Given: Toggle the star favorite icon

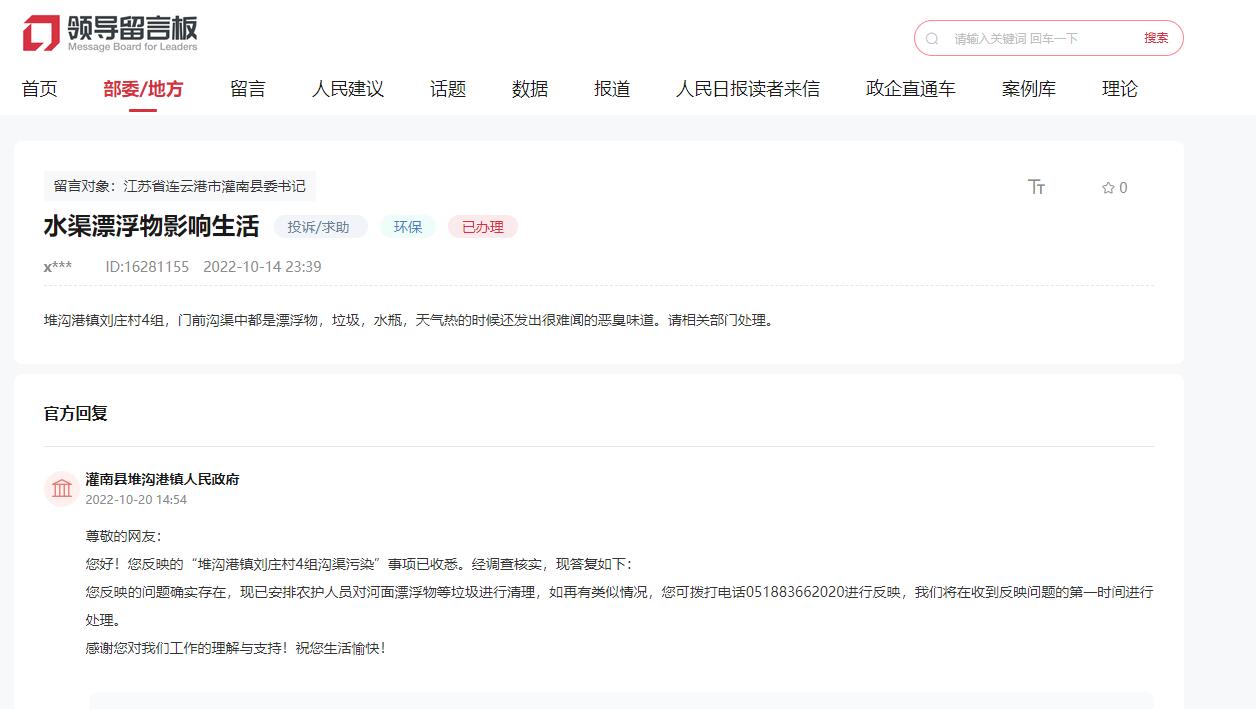Looking at the screenshot, I should pos(1108,188).
